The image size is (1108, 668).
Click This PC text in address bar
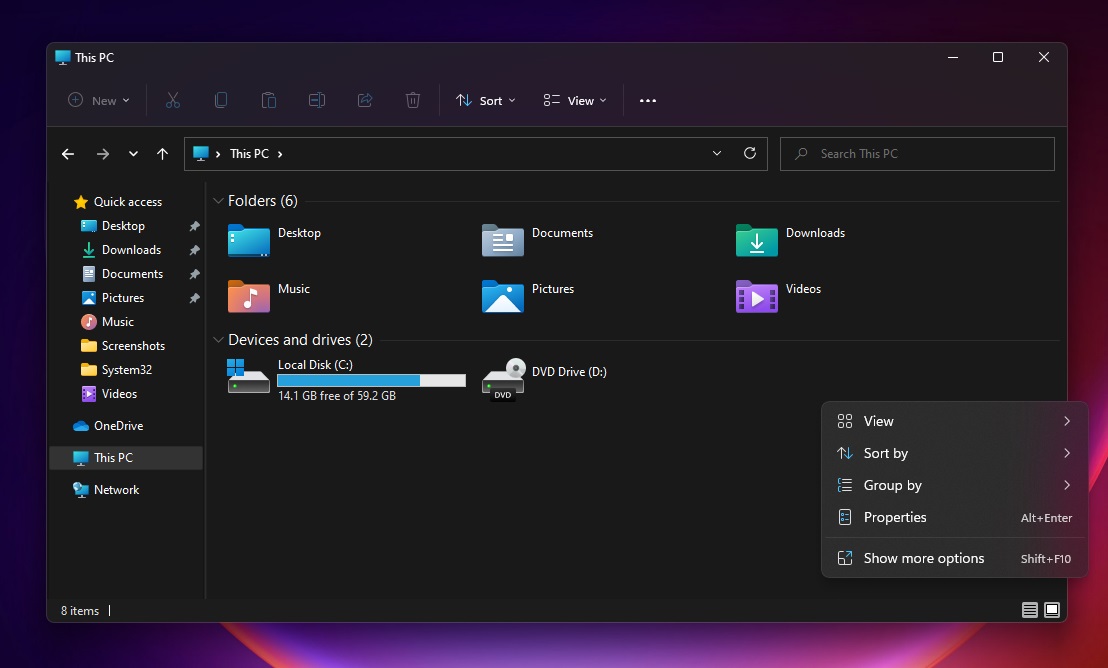pyautogui.click(x=249, y=154)
